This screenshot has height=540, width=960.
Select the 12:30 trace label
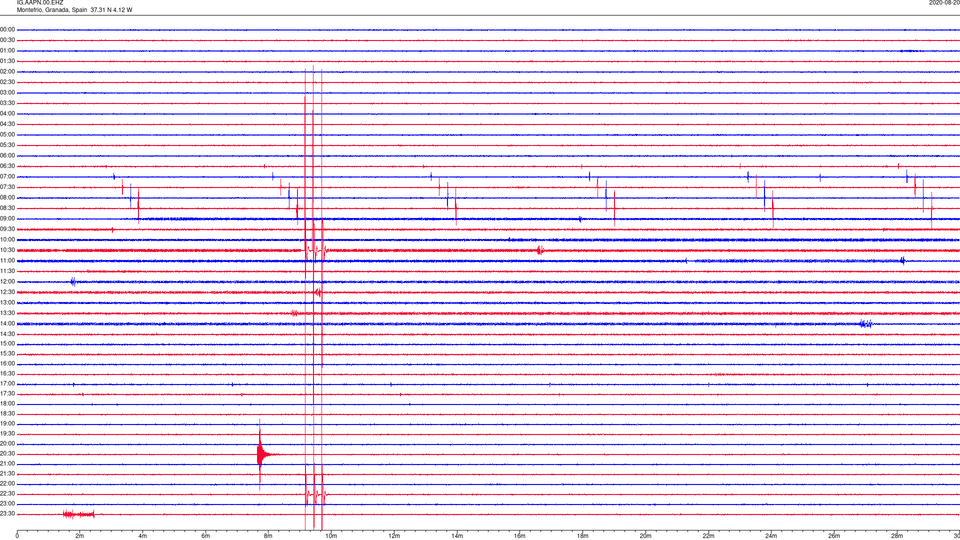pos(7,292)
